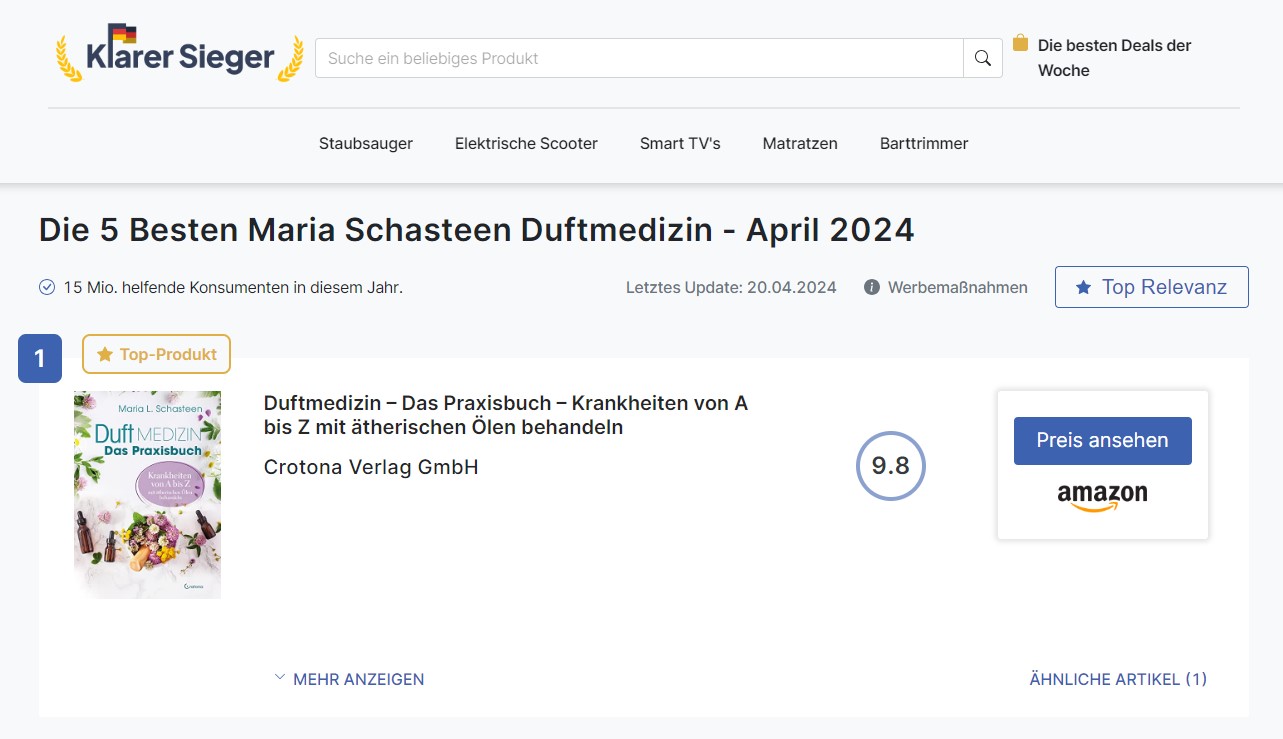Click the star in Top-Produkt badge
The height and width of the screenshot is (739, 1283).
105,354
